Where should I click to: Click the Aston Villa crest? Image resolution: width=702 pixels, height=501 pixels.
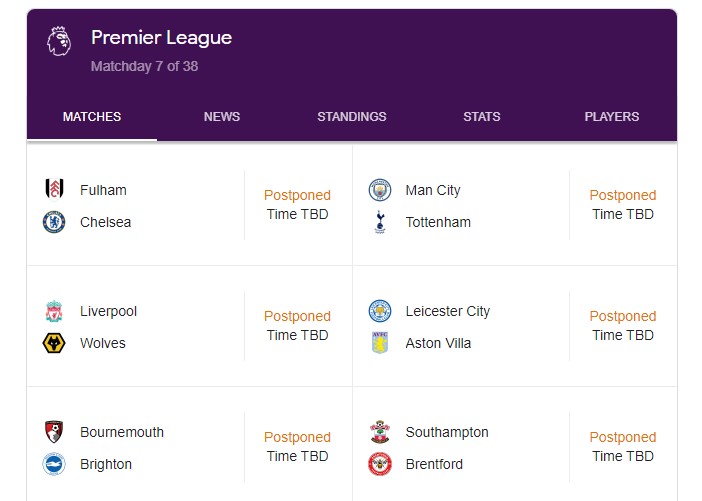(x=380, y=343)
